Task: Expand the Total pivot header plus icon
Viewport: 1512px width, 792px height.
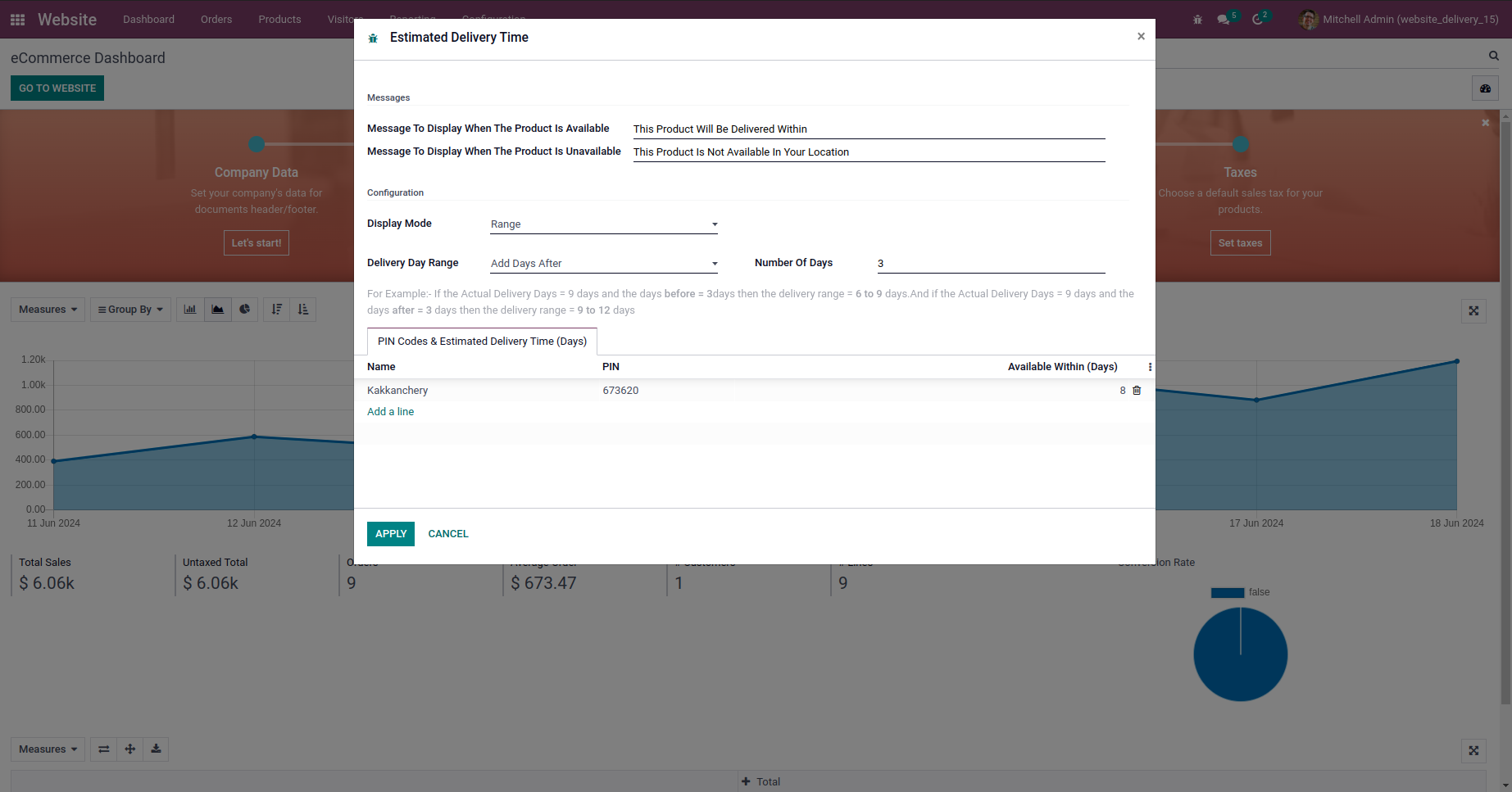Action: [x=746, y=781]
